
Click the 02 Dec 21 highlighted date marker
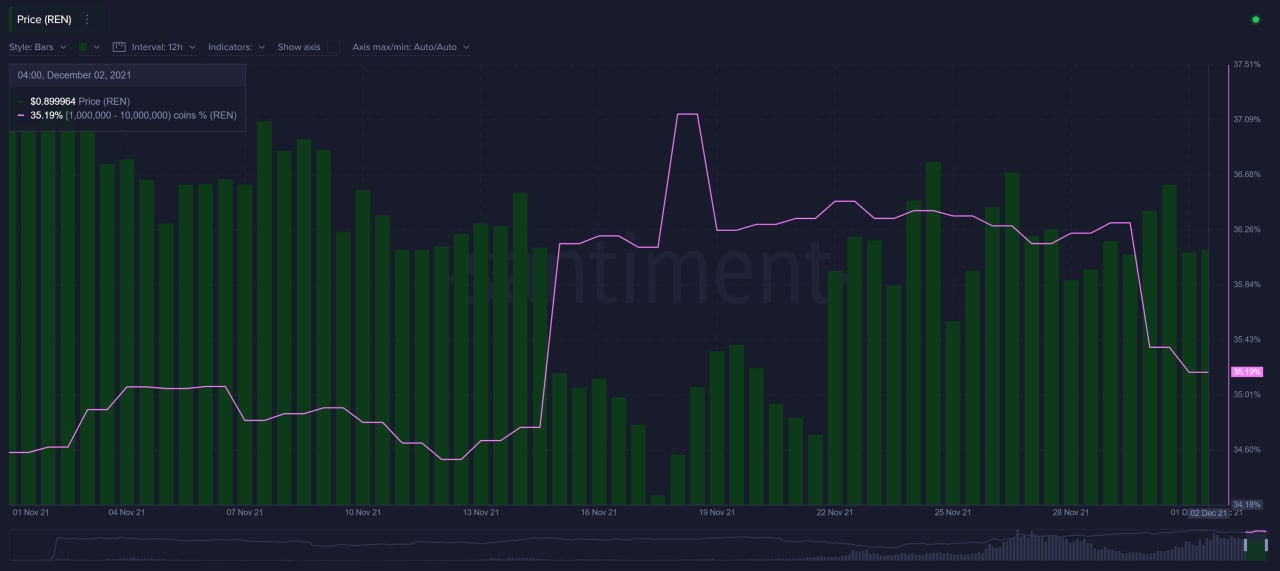1208,513
